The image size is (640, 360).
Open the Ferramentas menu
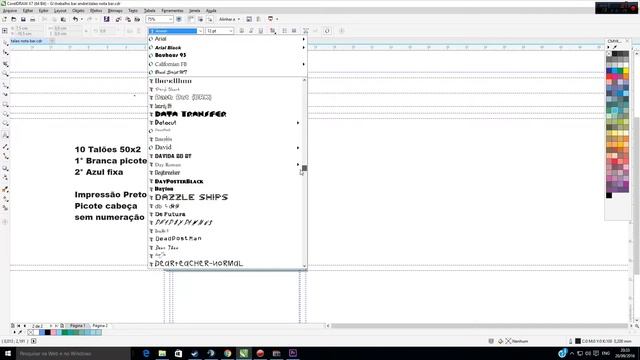coord(172,11)
